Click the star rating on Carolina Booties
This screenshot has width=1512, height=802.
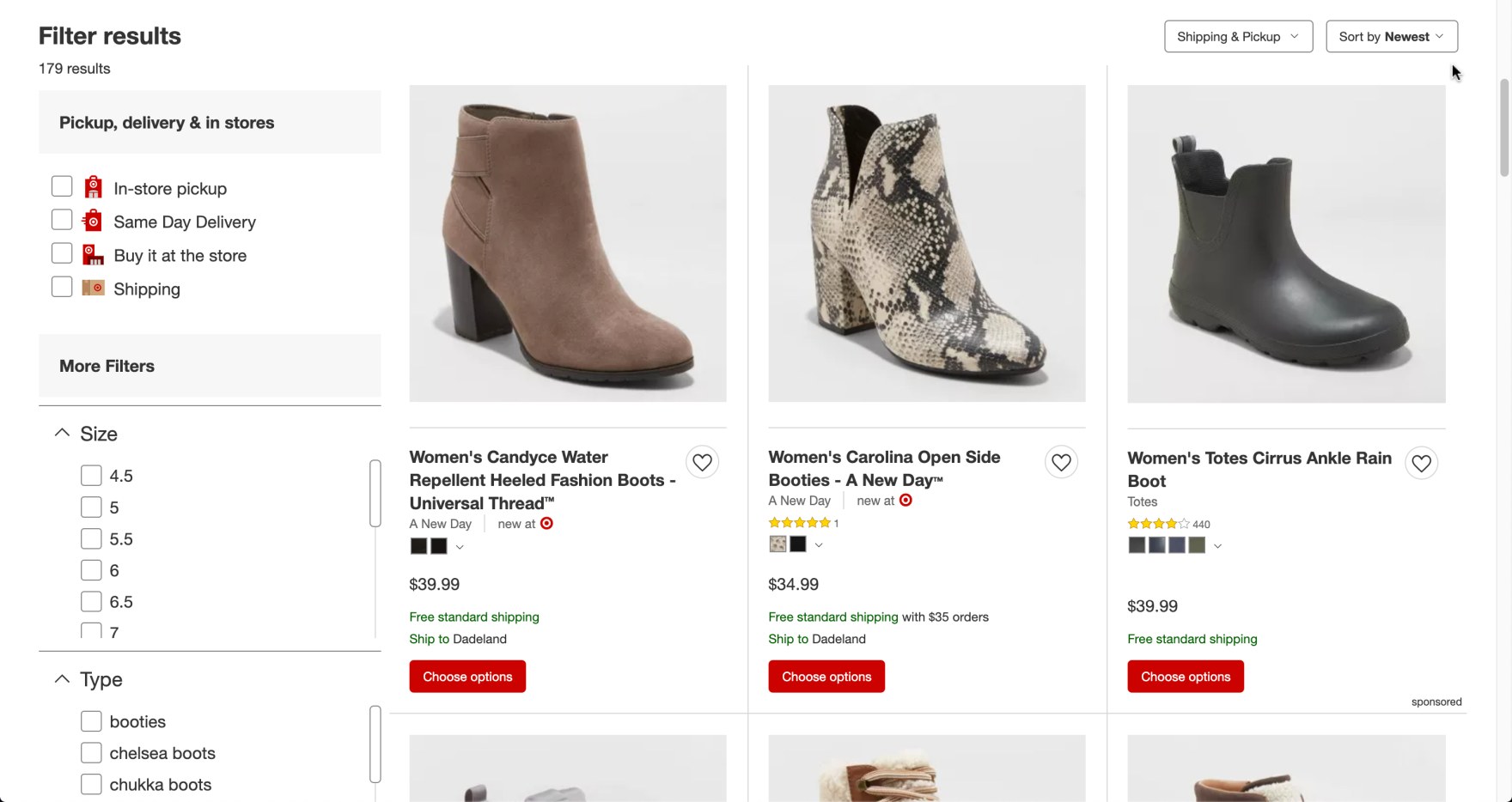coord(799,522)
